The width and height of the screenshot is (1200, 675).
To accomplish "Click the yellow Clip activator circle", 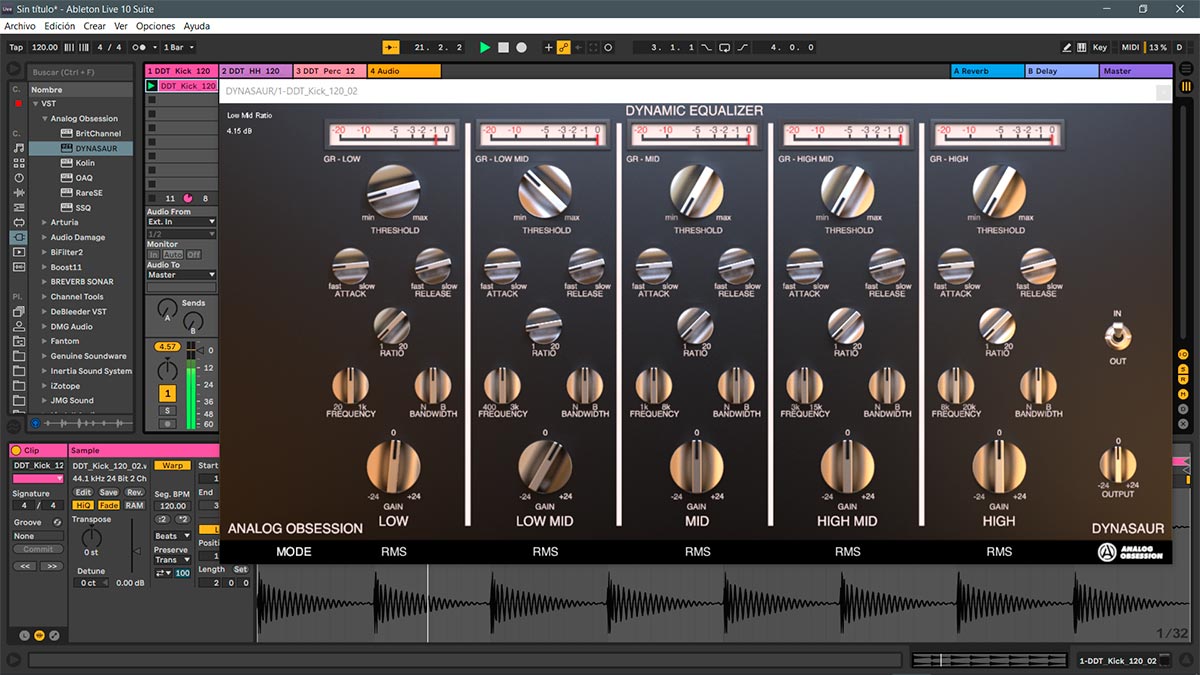I will click(x=16, y=451).
